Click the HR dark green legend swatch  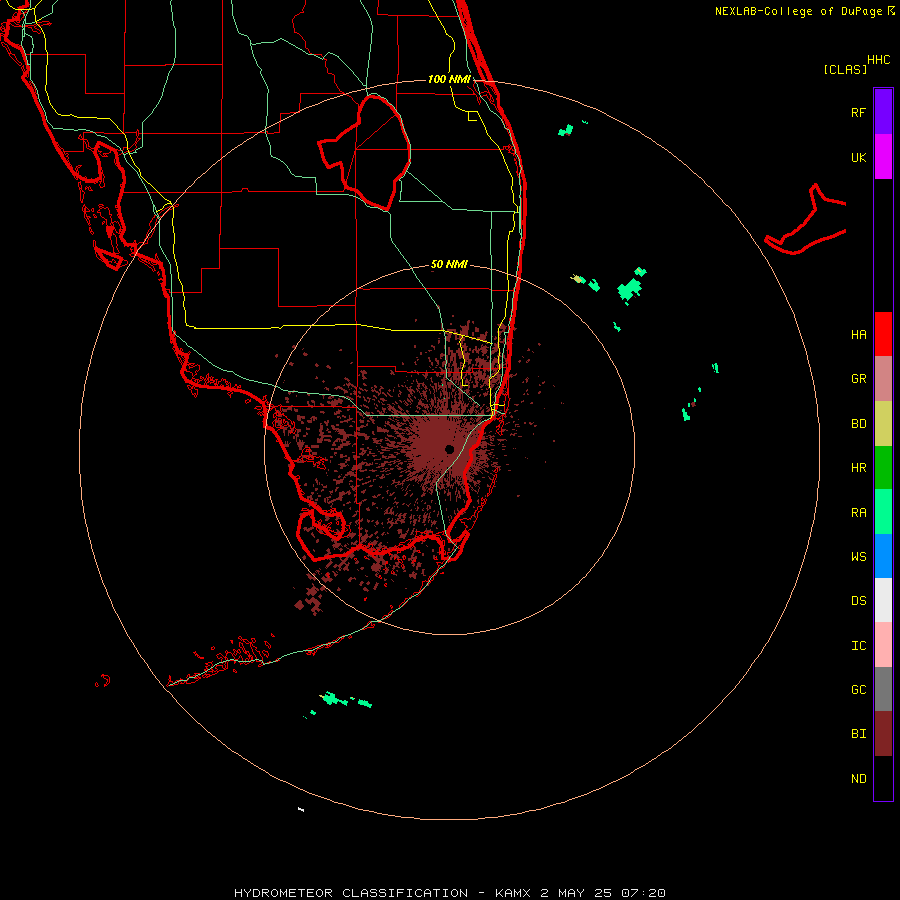point(883,468)
